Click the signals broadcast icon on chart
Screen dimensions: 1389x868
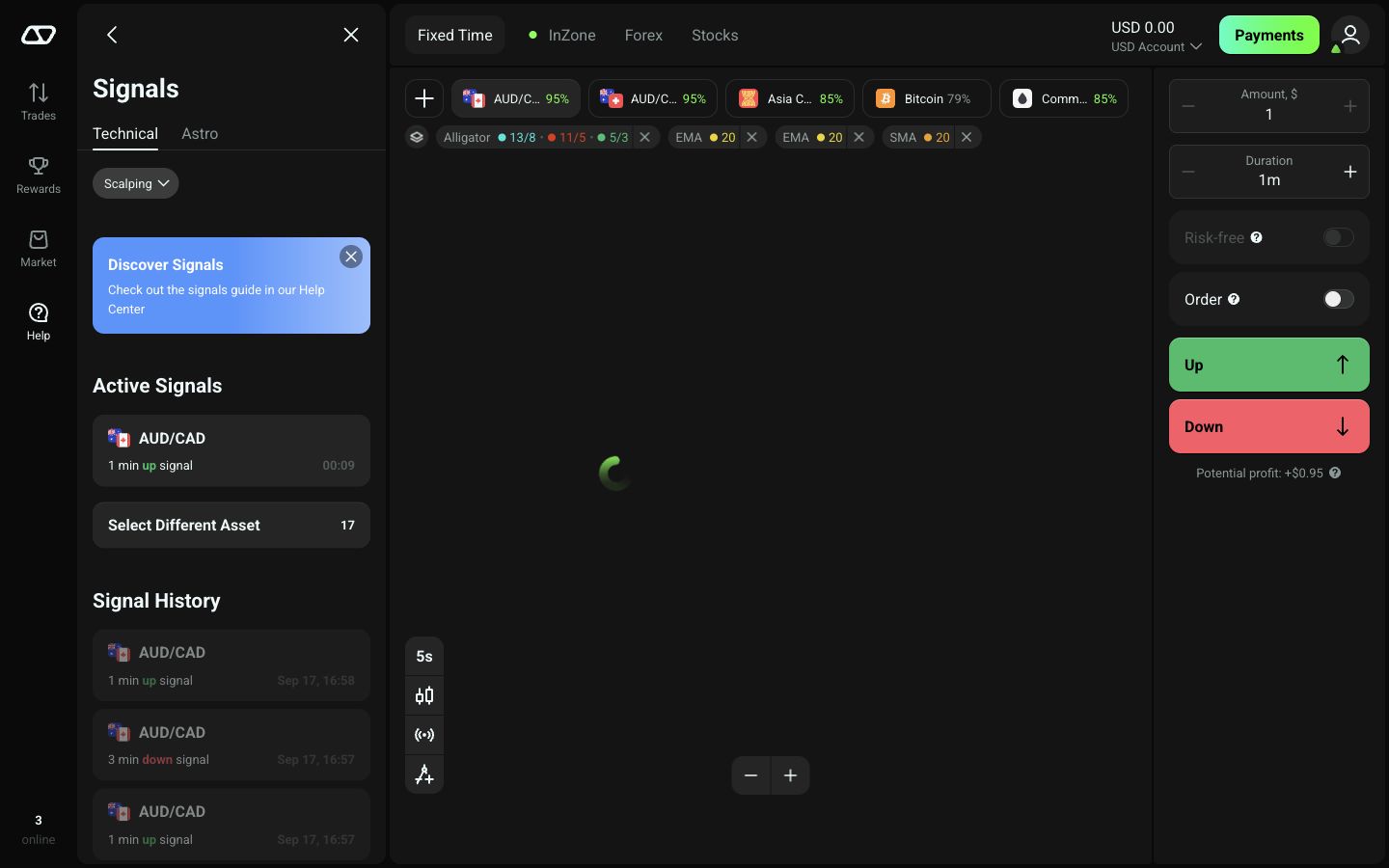(x=424, y=735)
